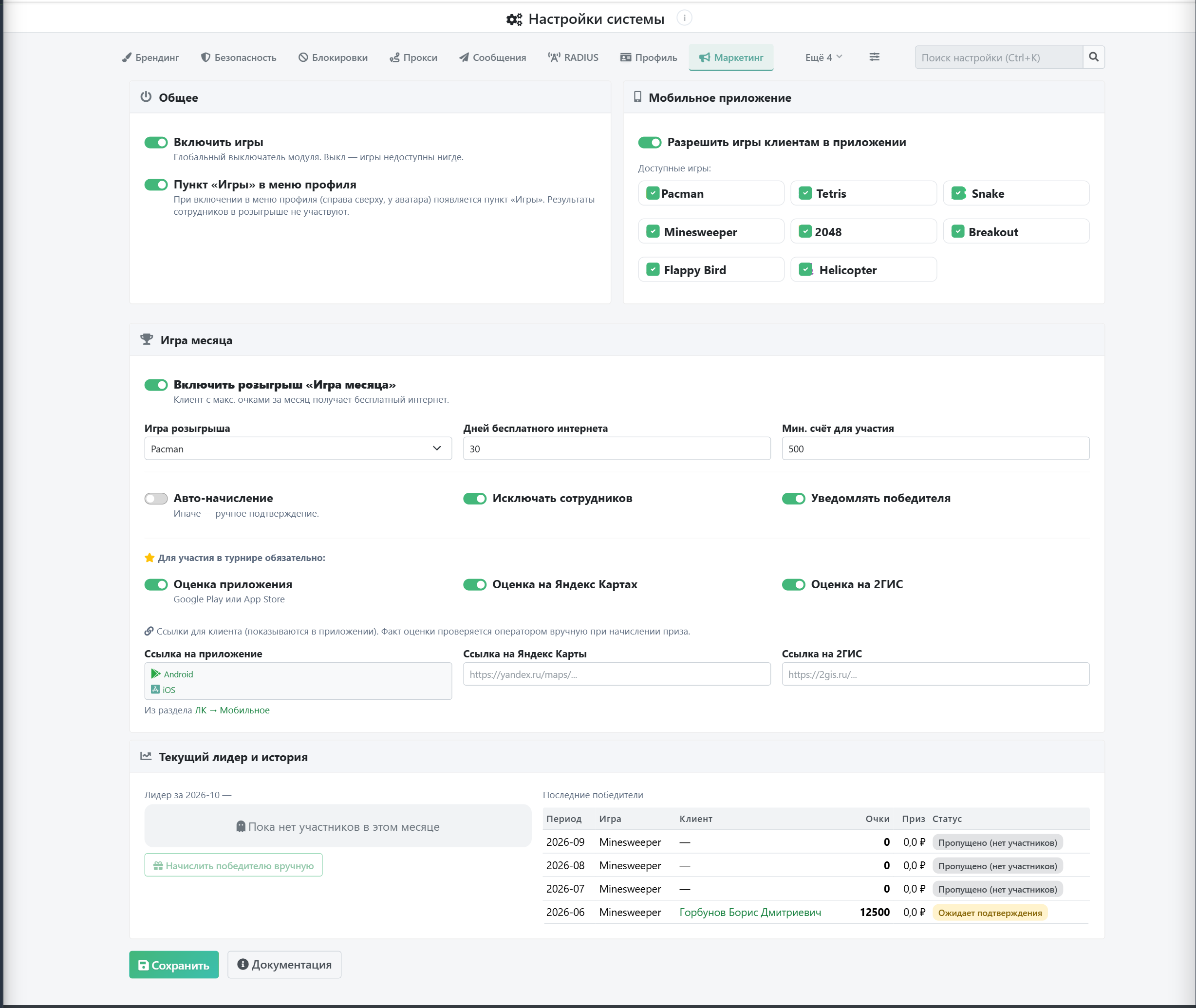Click the chart icon in Текущий лидер header

[x=146, y=756]
